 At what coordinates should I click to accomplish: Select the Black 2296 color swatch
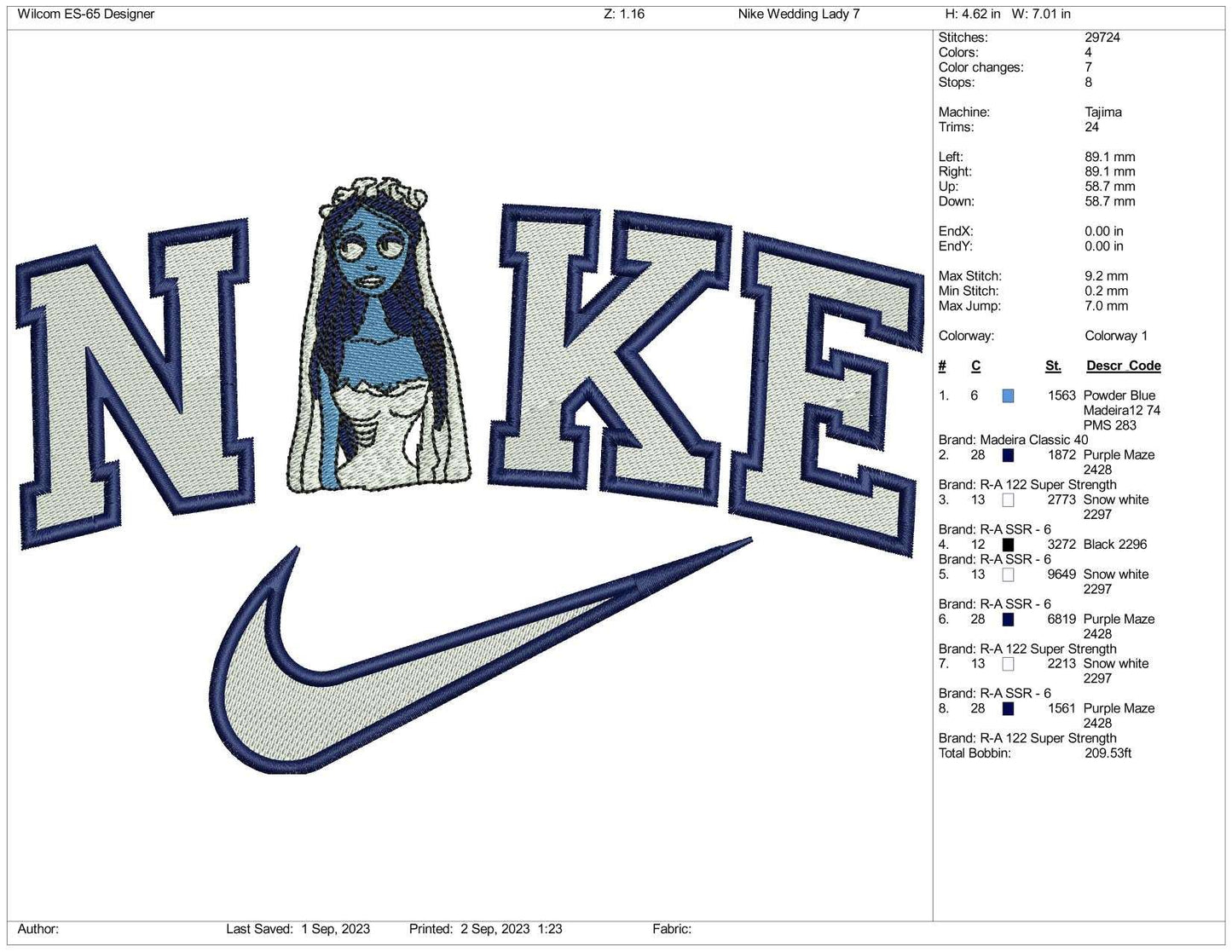coord(1009,545)
